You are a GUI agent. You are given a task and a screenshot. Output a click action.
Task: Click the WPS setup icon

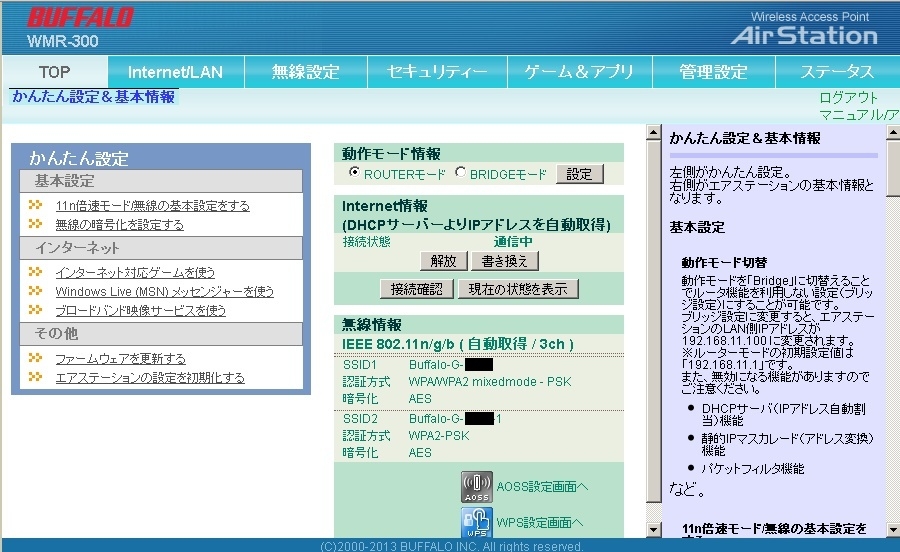click(476, 522)
